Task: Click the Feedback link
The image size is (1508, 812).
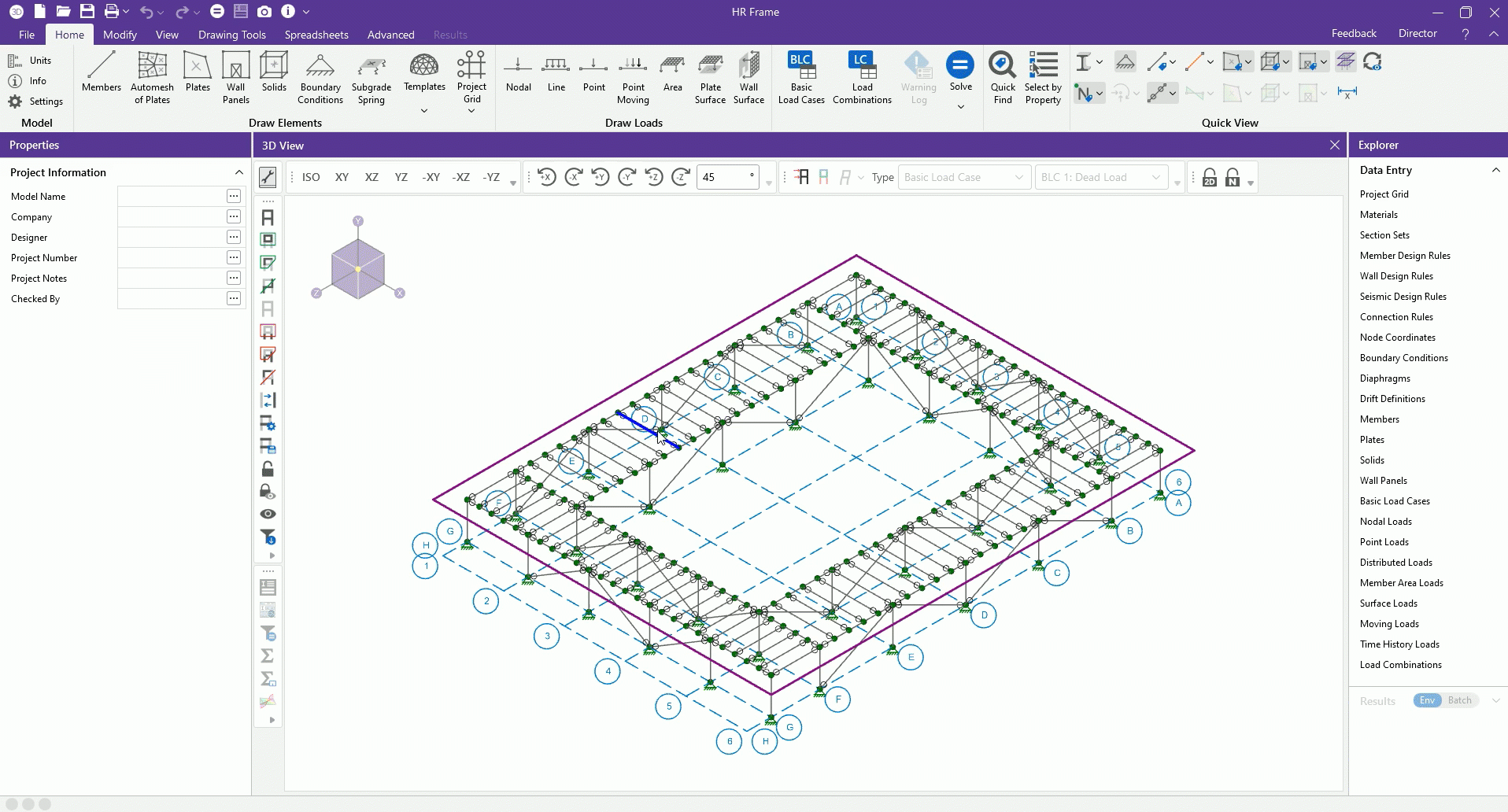Action: coord(1353,33)
